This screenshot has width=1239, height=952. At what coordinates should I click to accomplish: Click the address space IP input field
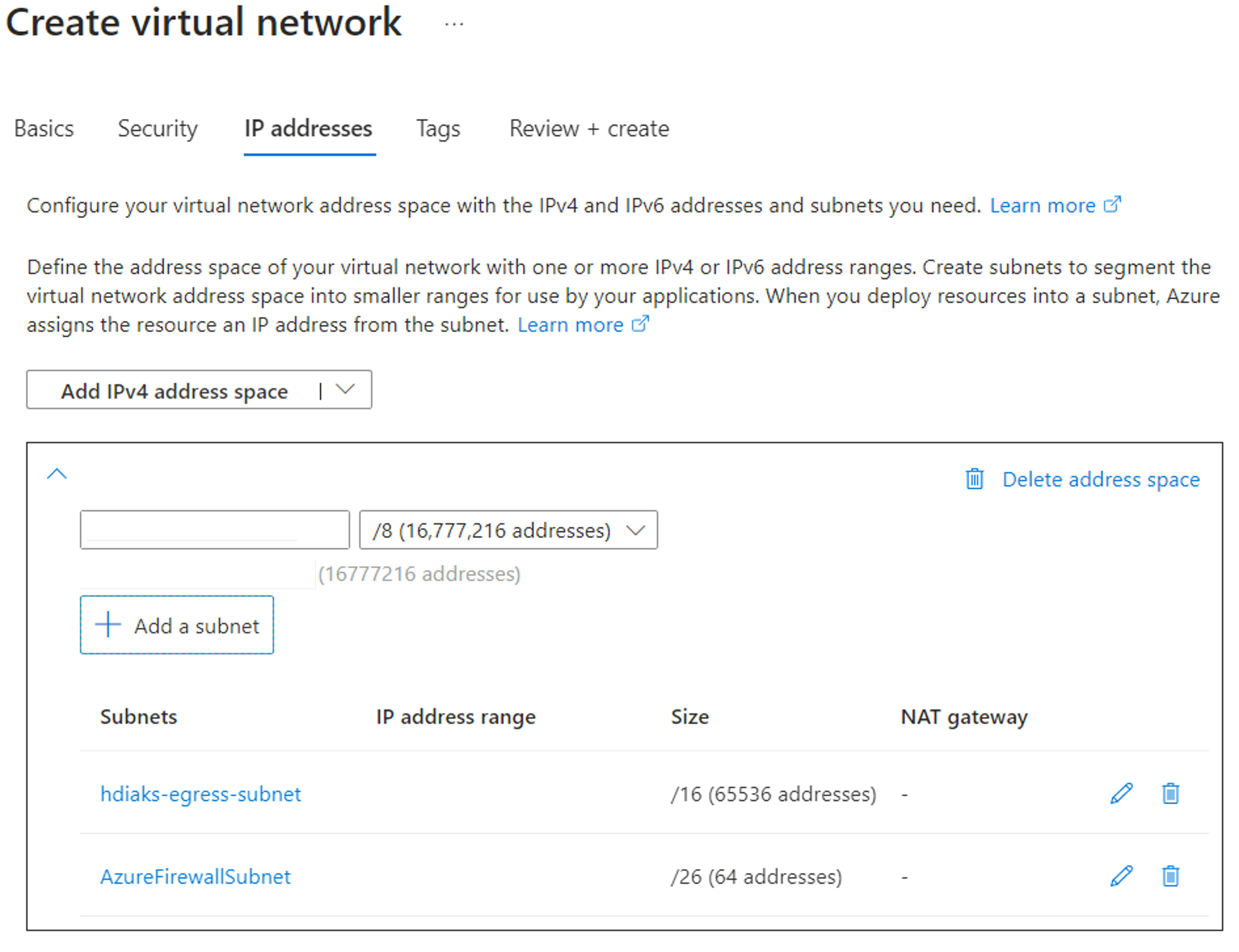215,530
